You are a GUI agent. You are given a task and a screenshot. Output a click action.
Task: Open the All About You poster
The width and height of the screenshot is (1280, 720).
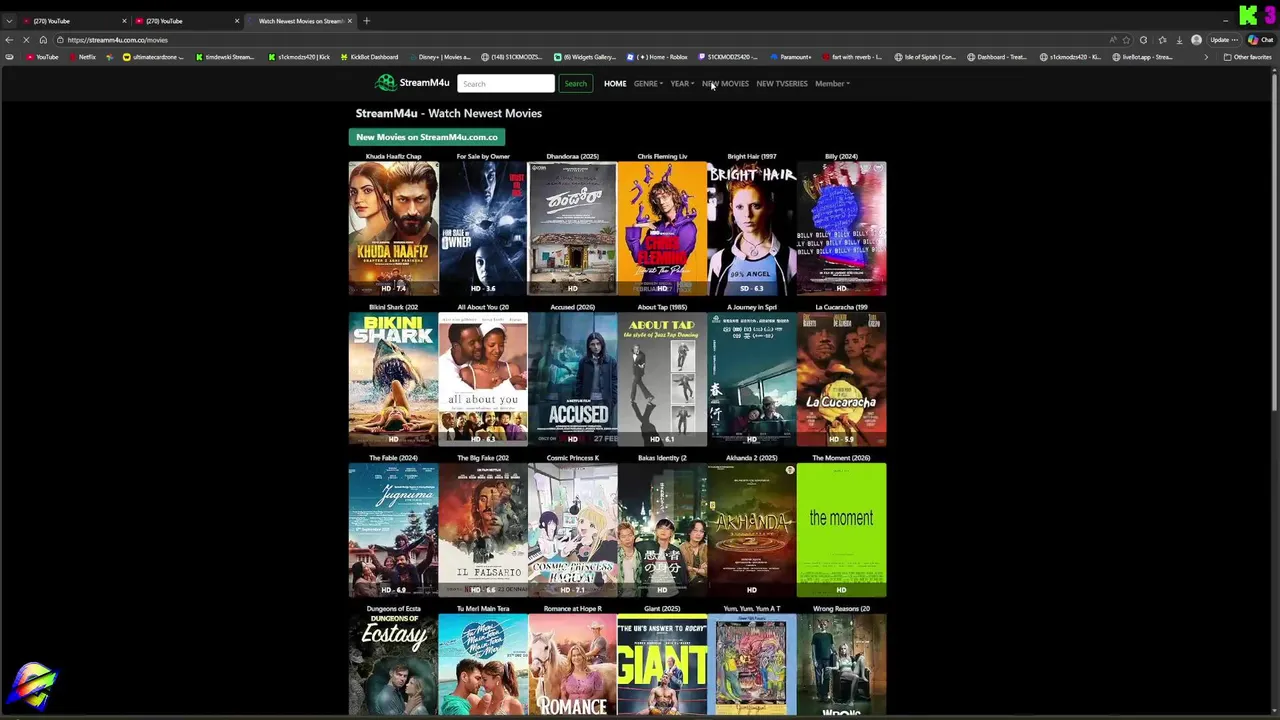tap(483, 379)
